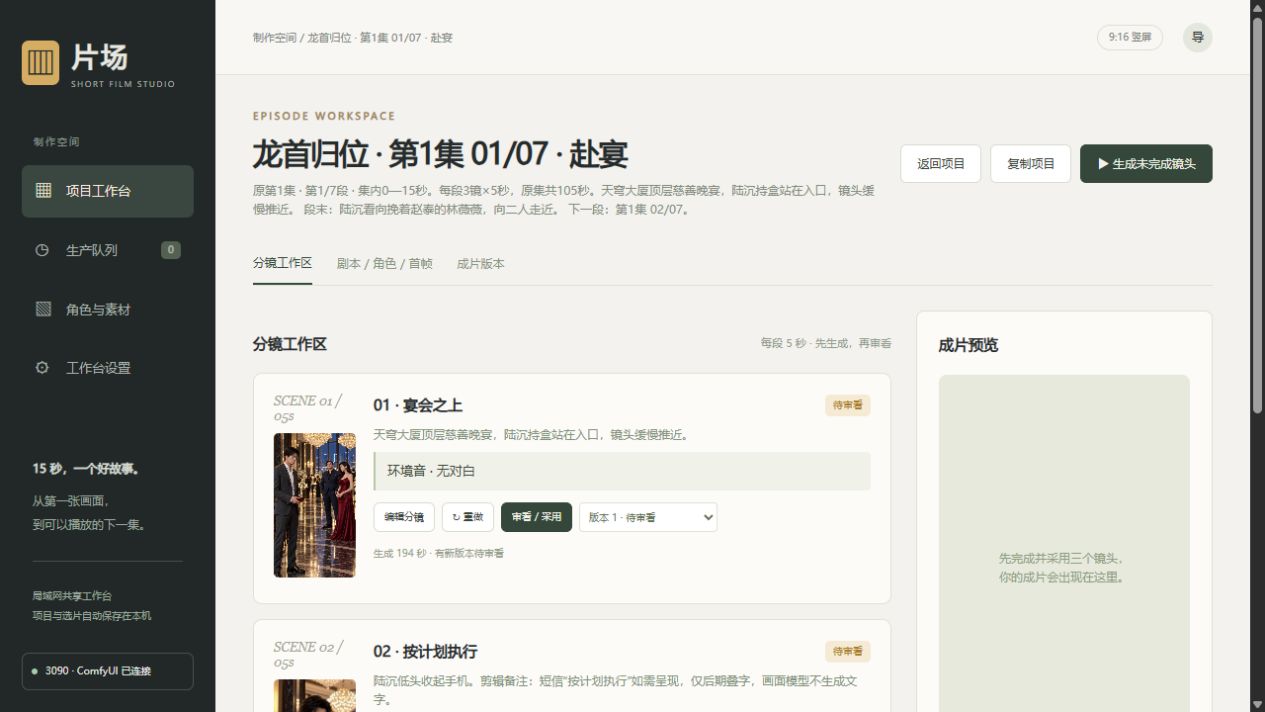Open 角色与素材 in the sidebar
The height and width of the screenshot is (712, 1265).
pyautogui.click(x=108, y=309)
